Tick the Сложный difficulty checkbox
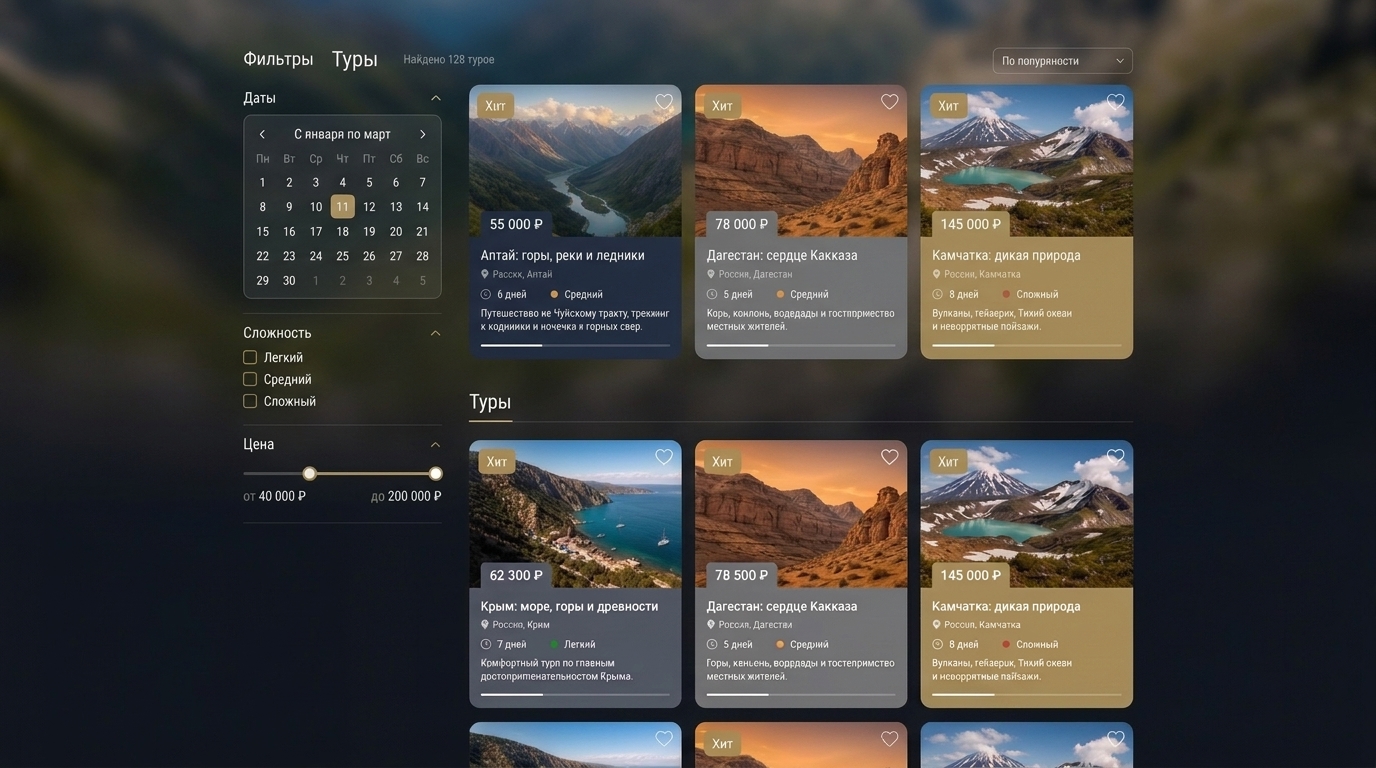1376x768 pixels. click(250, 401)
